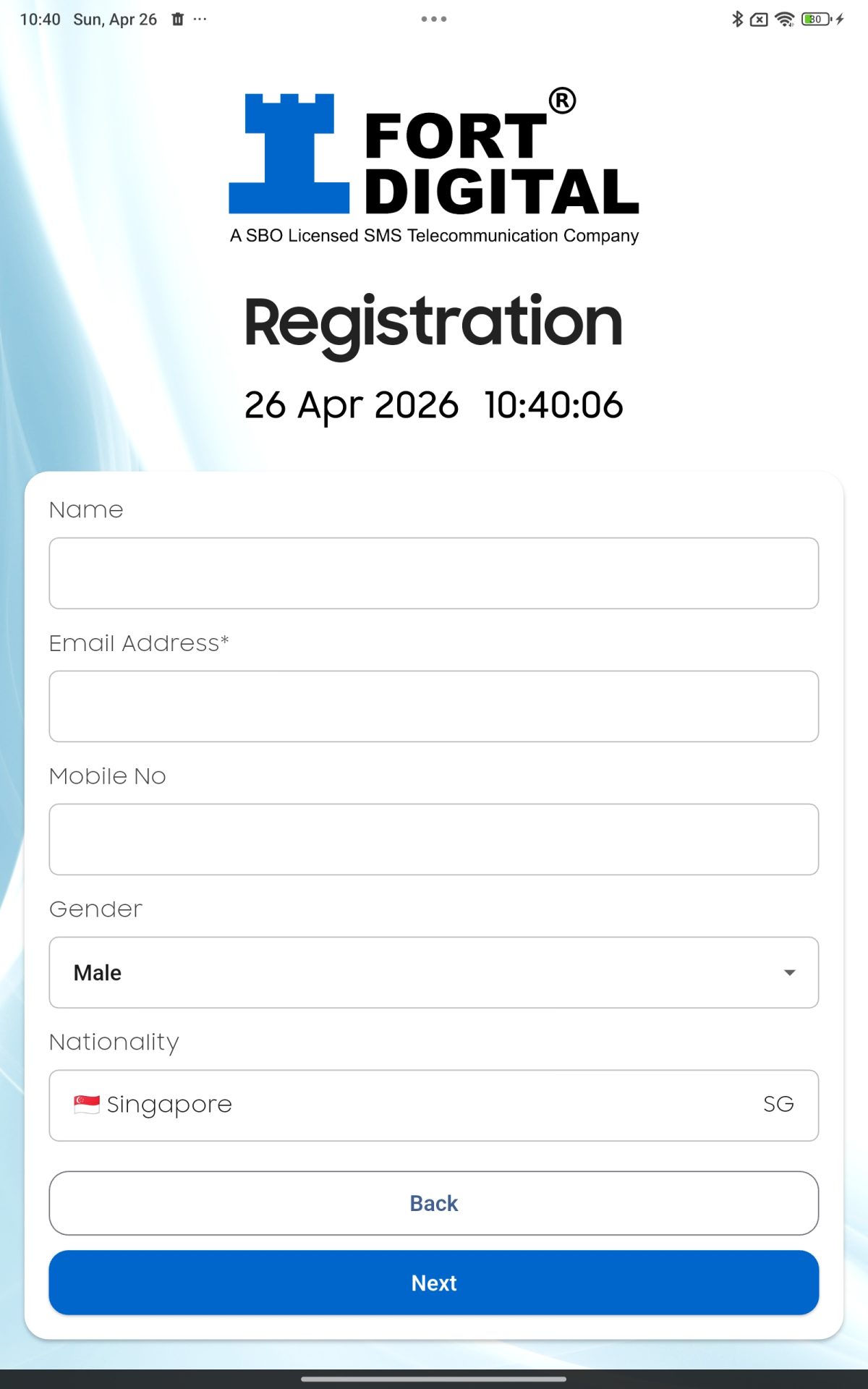This screenshot has width=868, height=1389.
Task: Tap the SG country code
Action: click(778, 1105)
